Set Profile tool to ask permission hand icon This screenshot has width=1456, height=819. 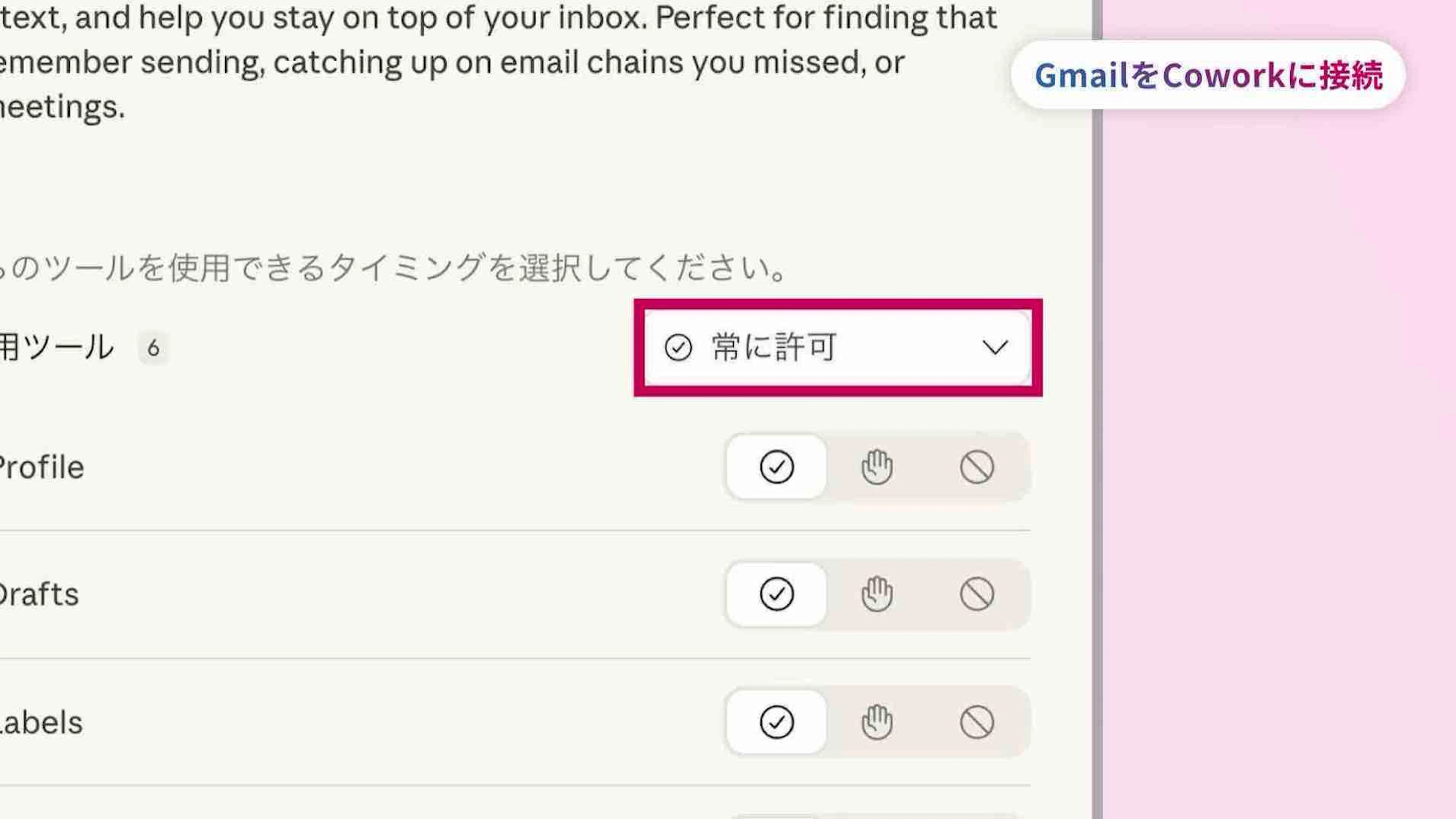coord(877,467)
